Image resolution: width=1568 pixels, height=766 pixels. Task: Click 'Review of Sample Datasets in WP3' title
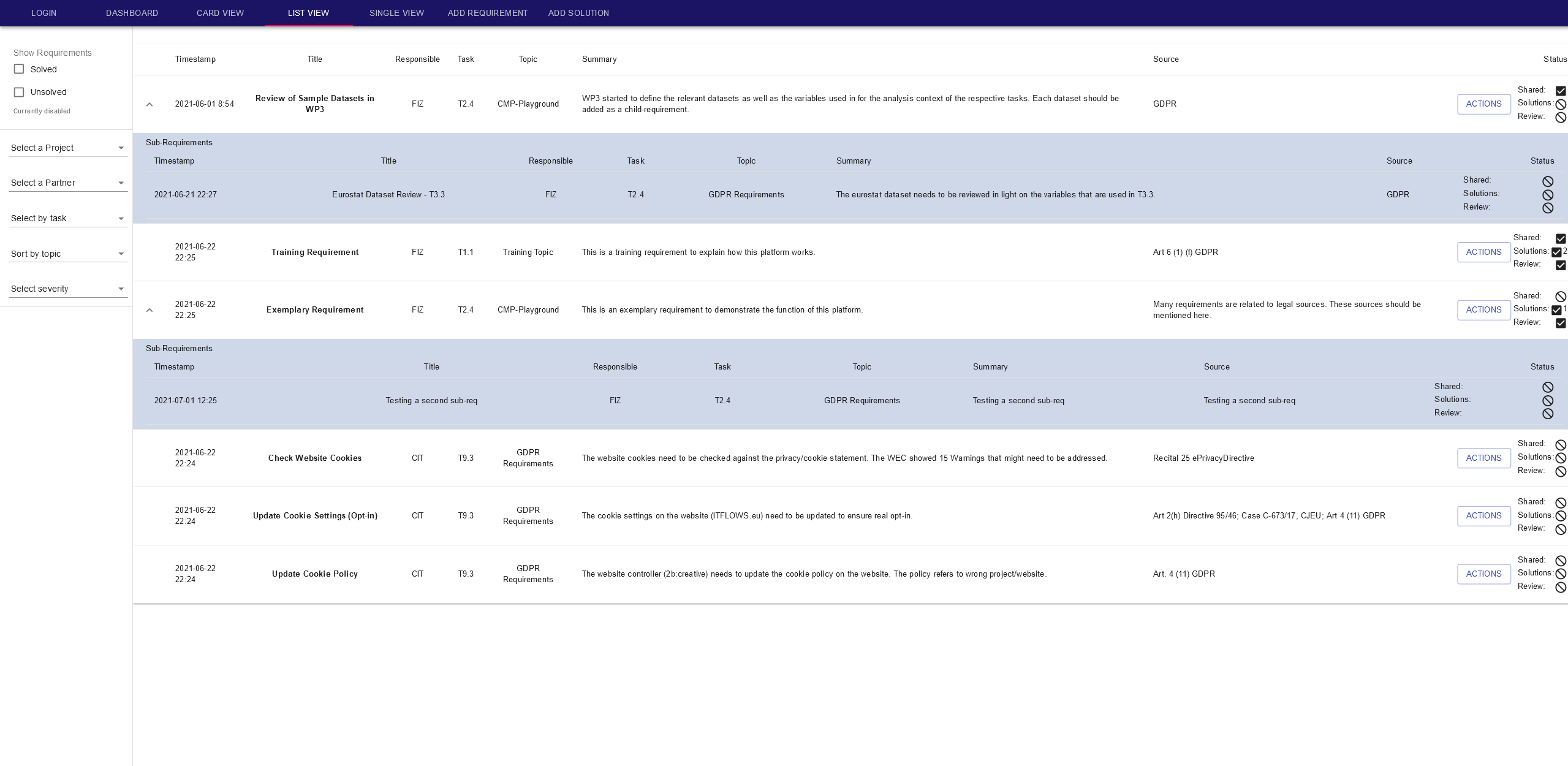315,104
